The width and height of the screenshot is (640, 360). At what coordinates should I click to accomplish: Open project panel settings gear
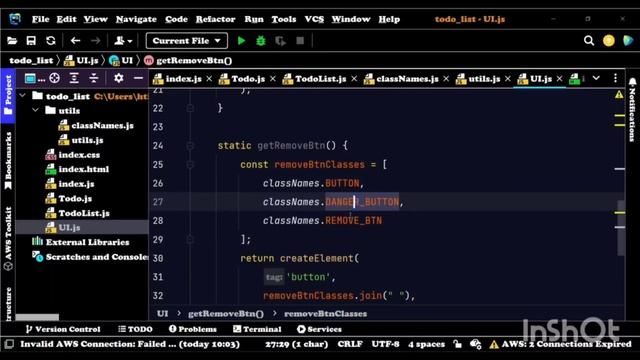tap(118, 78)
